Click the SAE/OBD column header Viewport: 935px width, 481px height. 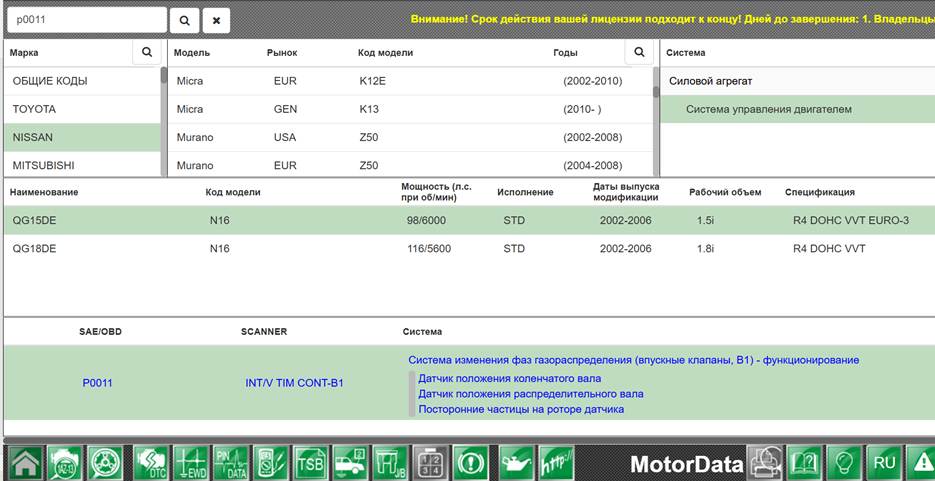tap(100, 331)
